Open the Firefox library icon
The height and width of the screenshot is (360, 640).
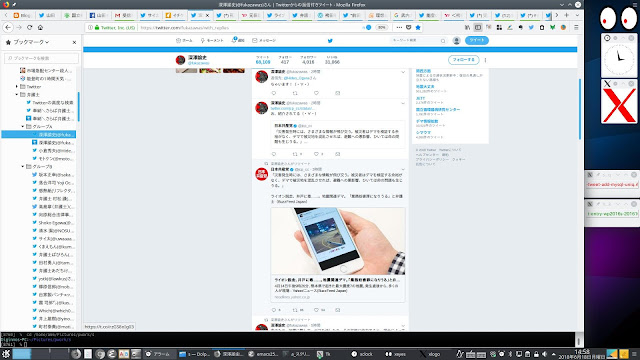(x=467, y=27)
